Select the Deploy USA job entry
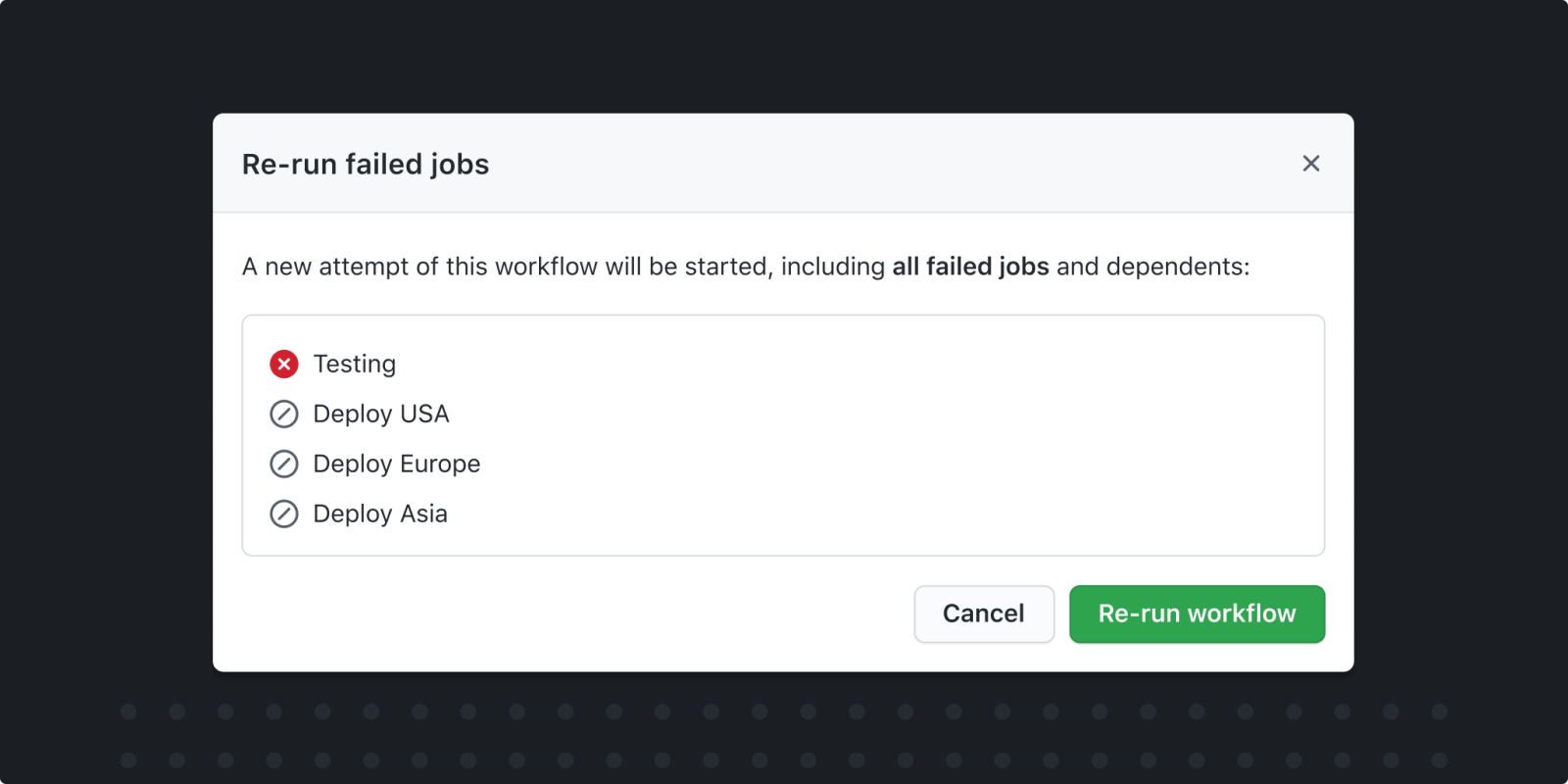Viewport: 1568px width, 784px height. pyautogui.click(x=380, y=414)
